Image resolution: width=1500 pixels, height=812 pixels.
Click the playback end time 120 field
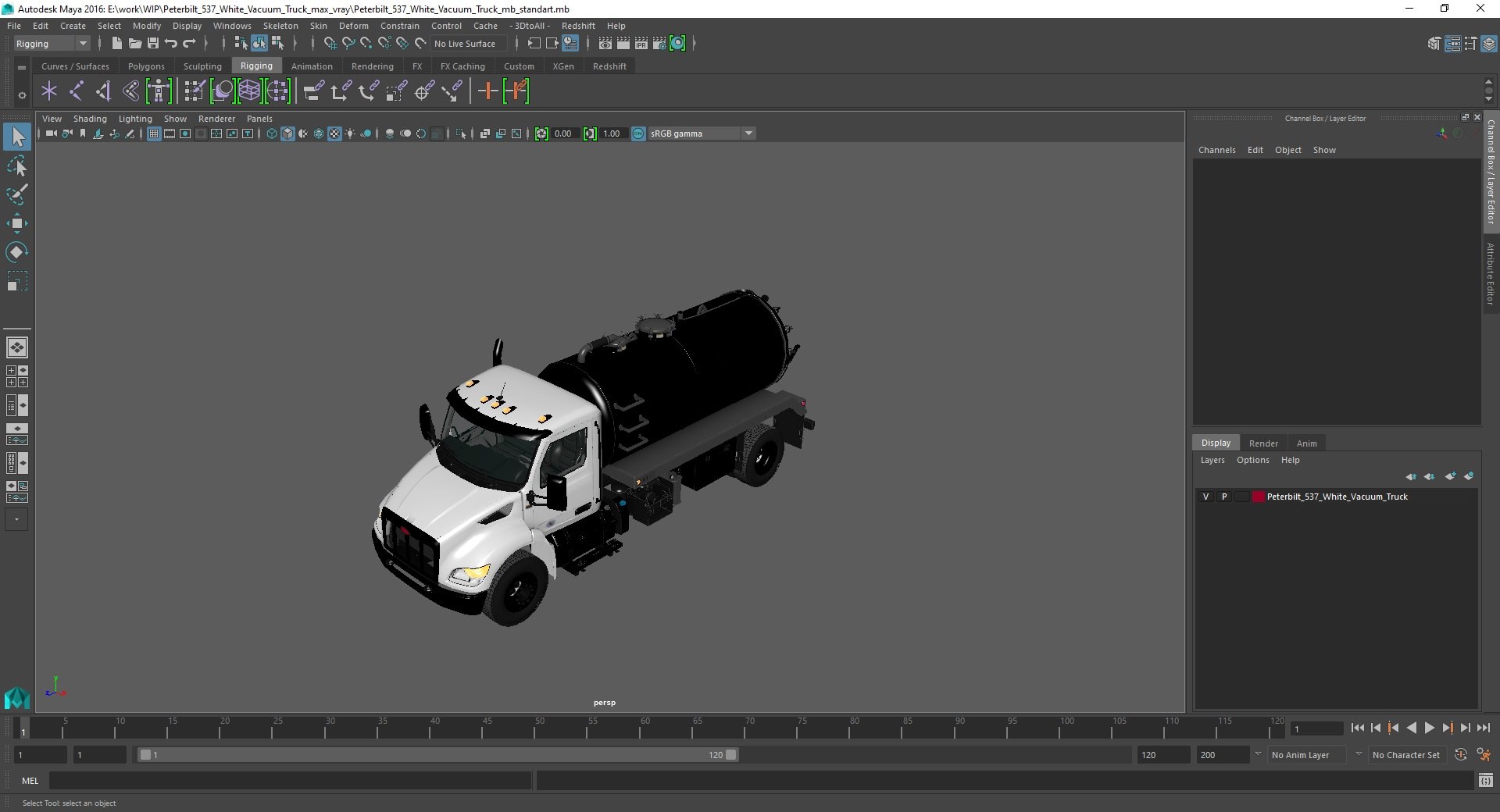pos(1162,755)
